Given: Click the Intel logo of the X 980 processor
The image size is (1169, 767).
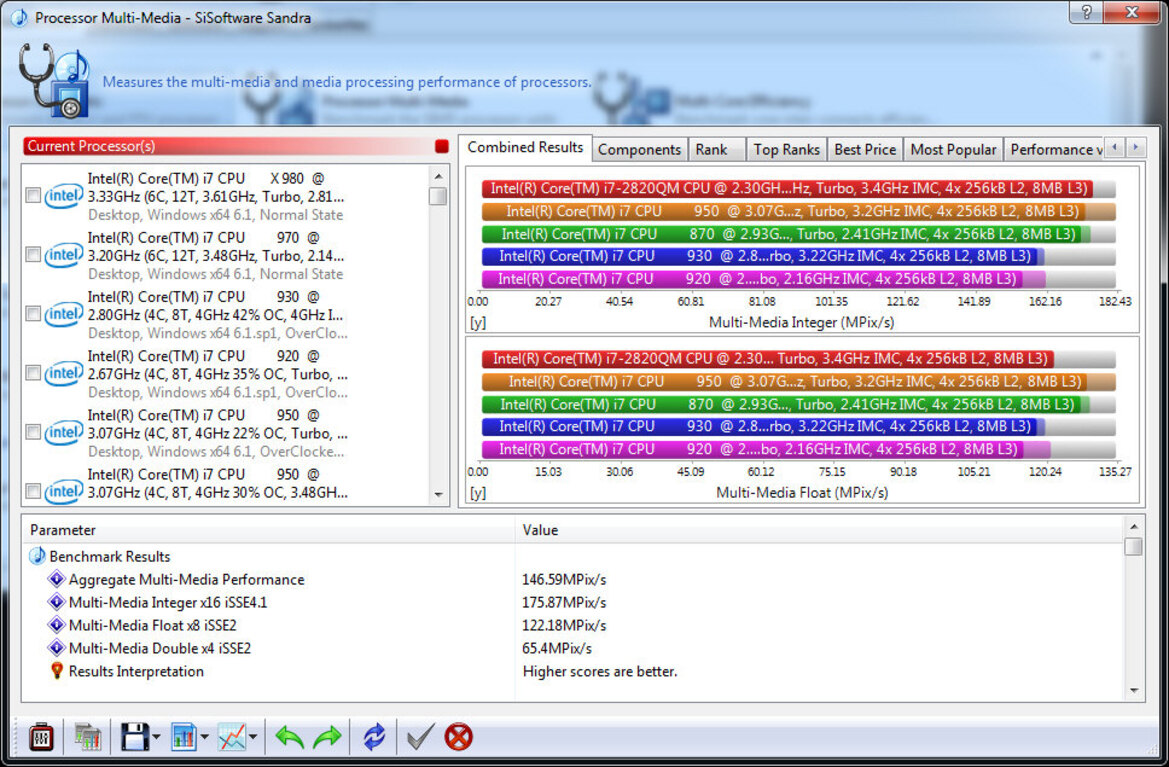Looking at the screenshot, I should (63, 196).
